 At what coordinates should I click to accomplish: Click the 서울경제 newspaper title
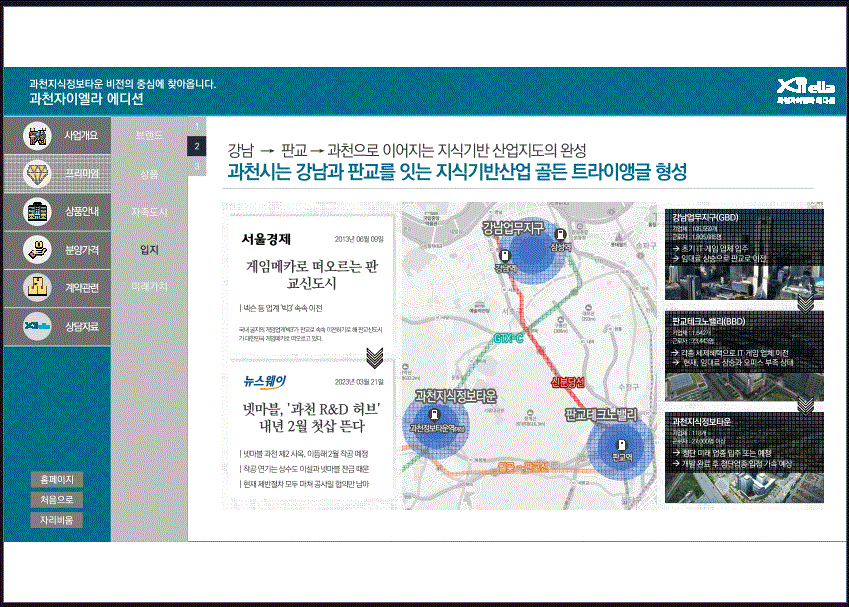(266, 239)
